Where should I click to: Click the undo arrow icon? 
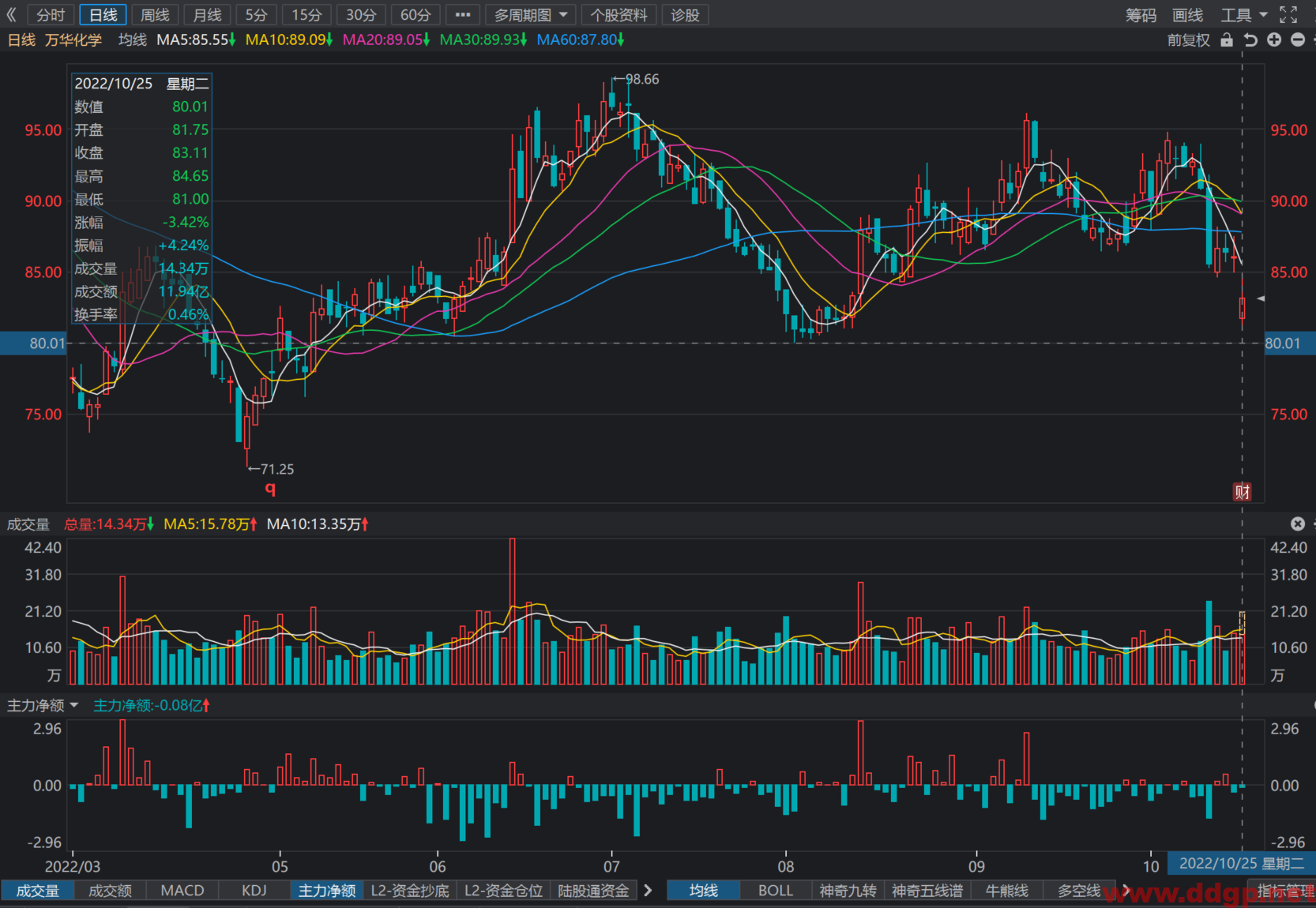click(1250, 40)
